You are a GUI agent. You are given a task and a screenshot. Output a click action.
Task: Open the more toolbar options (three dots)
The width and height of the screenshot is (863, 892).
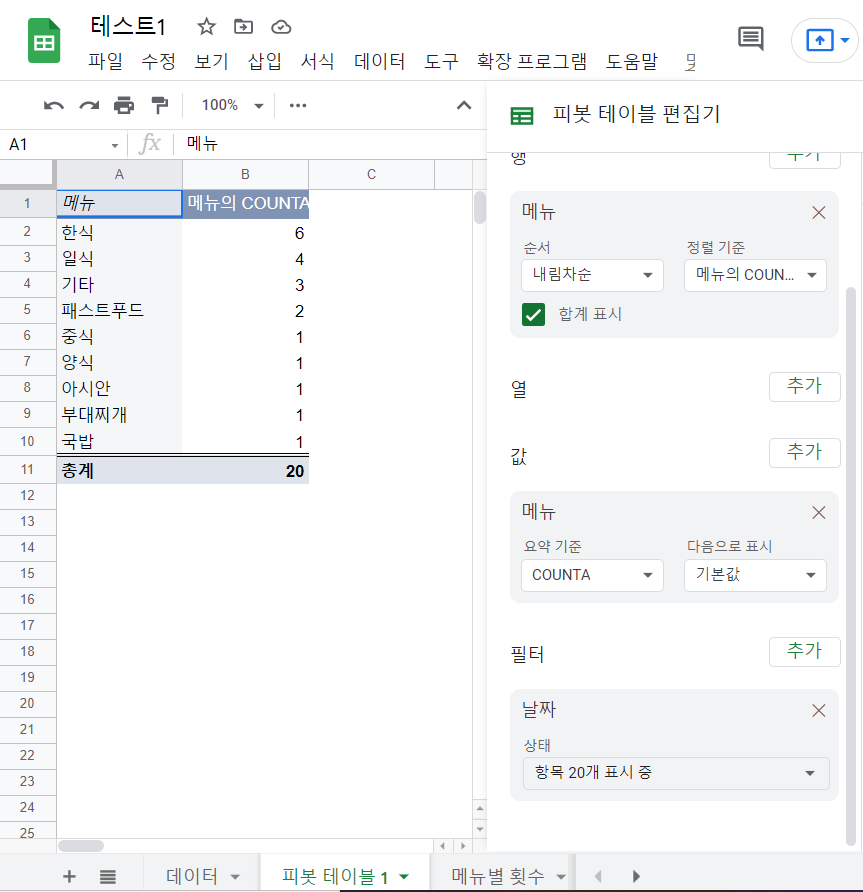click(x=298, y=105)
